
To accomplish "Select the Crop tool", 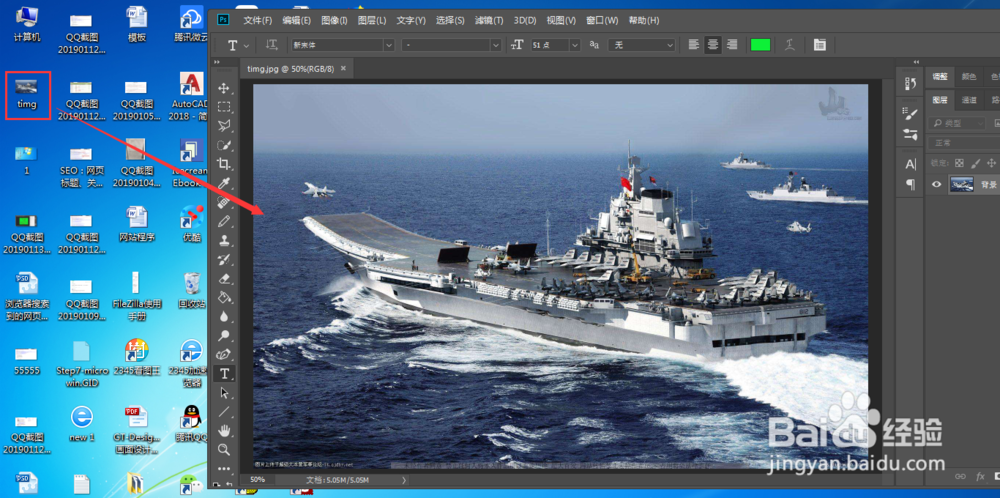I will point(224,164).
